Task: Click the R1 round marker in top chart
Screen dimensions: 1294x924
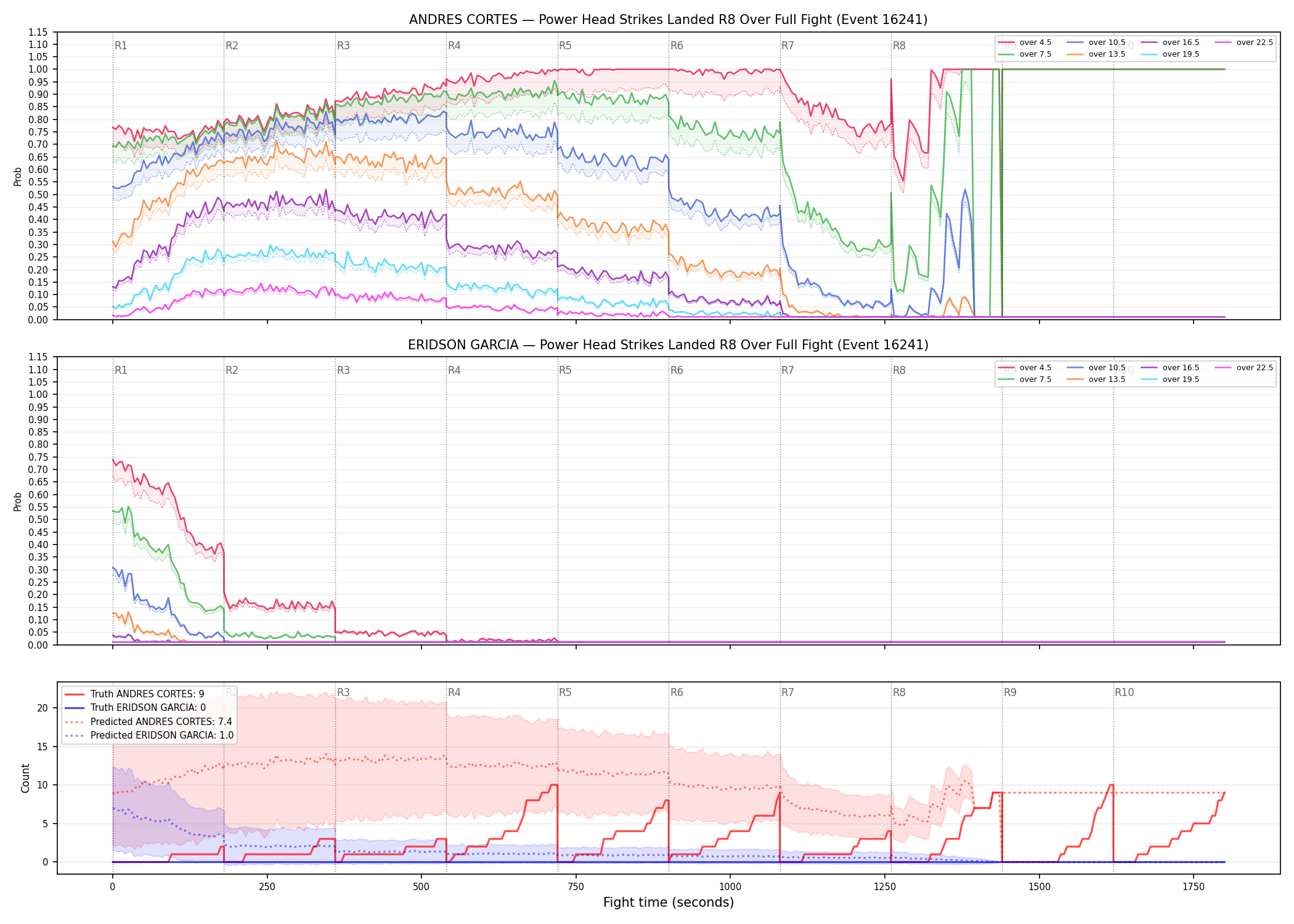Action: pyautogui.click(x=121, y=46)
